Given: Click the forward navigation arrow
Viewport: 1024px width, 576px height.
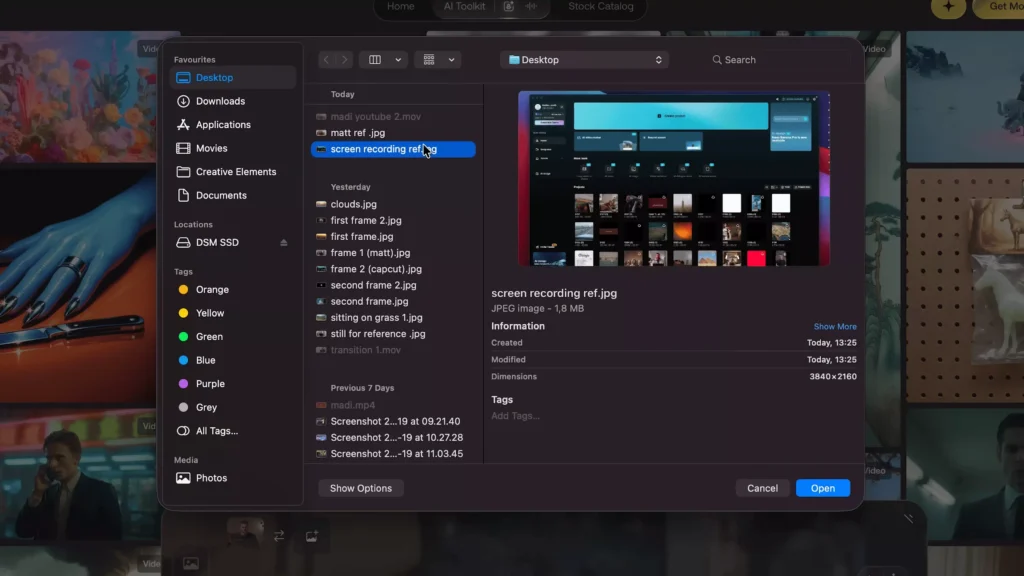Looking at the screenshot, I should click(345, 59).
